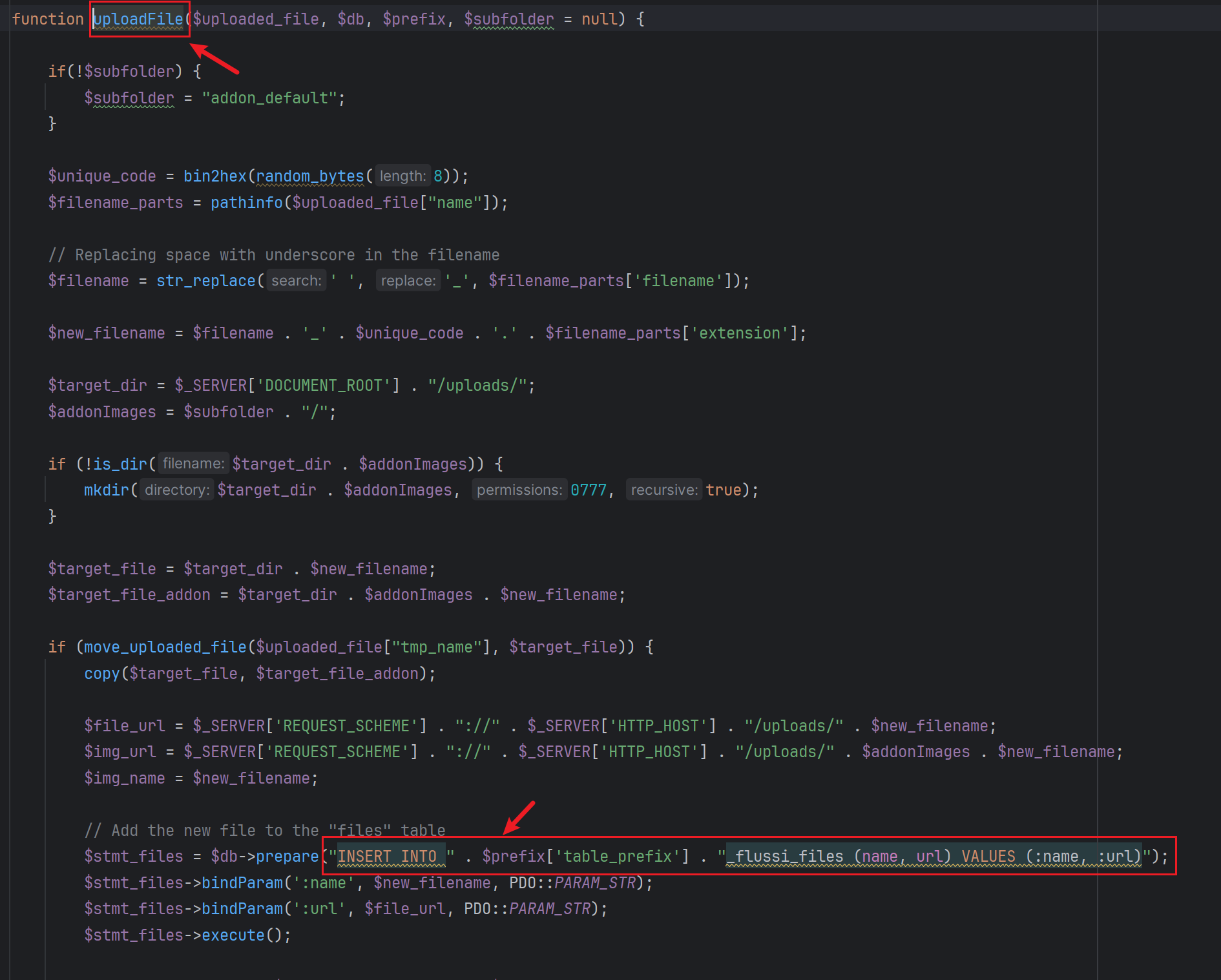Place cursor on the bin2hex call
Image resolution: width=1221 pixels, height=980 pixels.
tap(215, 176)
